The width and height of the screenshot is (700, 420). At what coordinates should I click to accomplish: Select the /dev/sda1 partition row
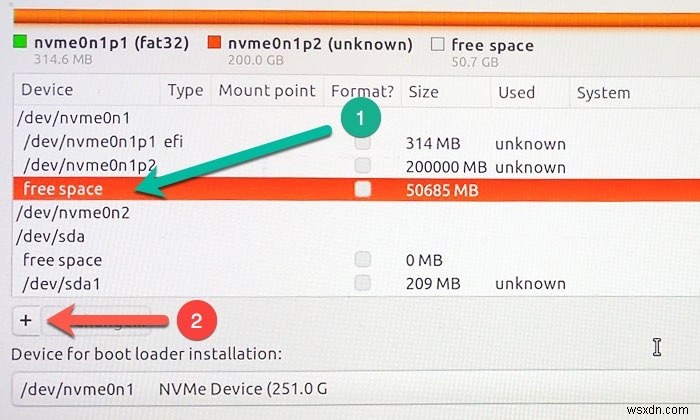click(x=62, y=283)
